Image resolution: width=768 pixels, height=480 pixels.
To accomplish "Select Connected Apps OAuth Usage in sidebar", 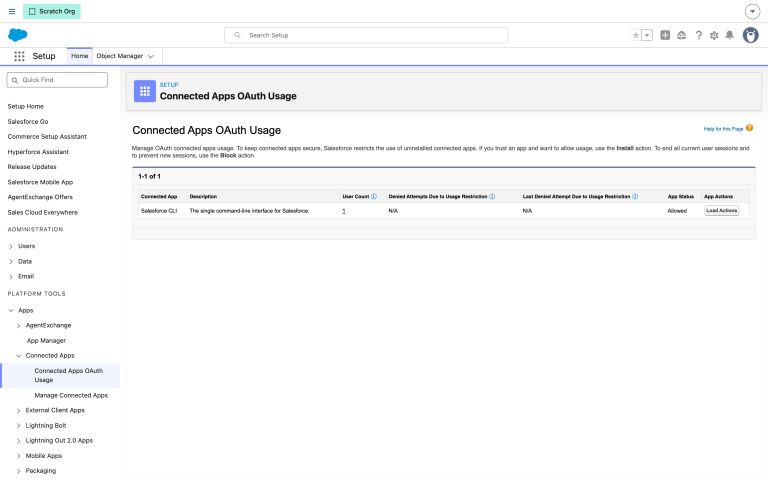I will click(69, 375).
